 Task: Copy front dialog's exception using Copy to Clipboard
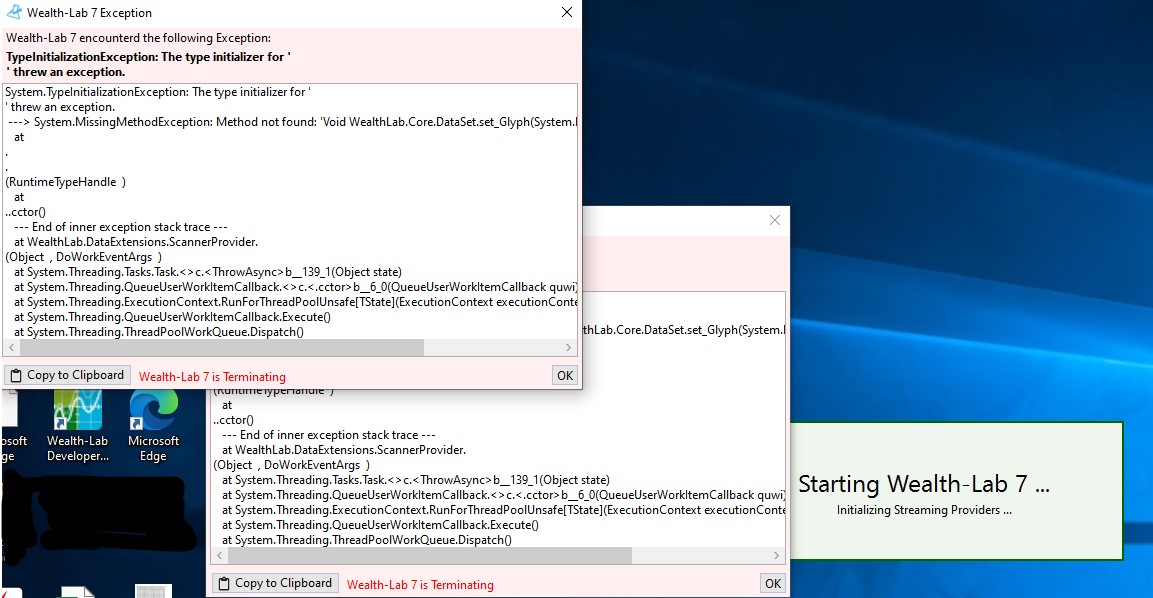tap(68, 375)
